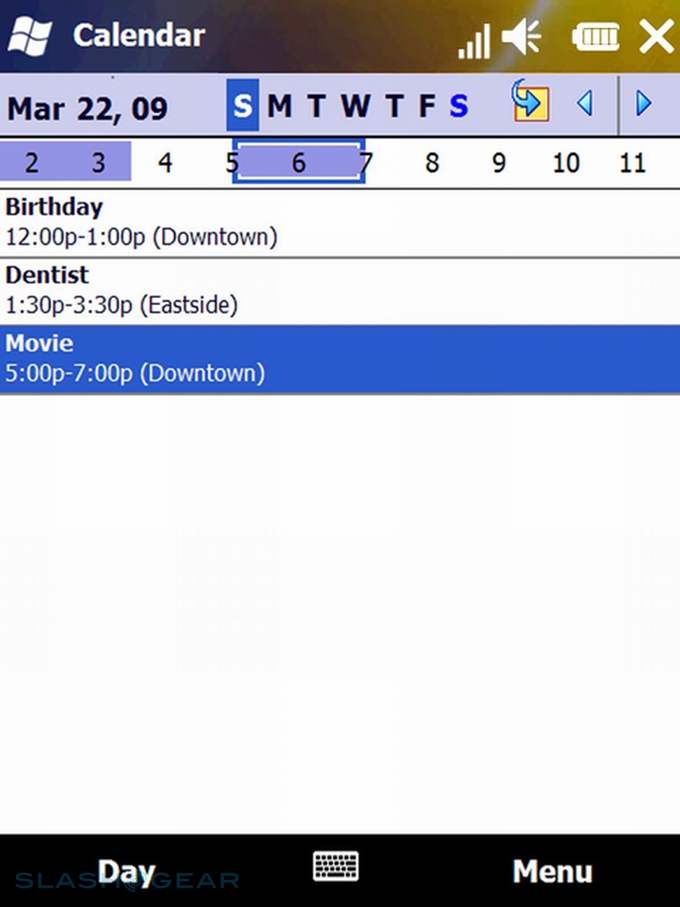
Task: Select Friday in the weekday strip
Action: pyautogui.click(x=427, y=106)
